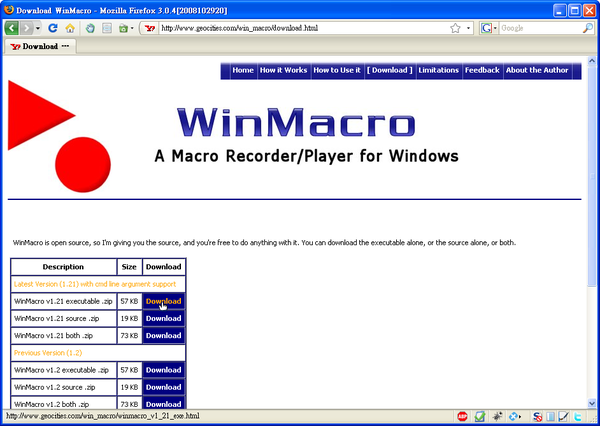Click the 'Previous Version (1.2)' heading text
Image resolution: width=600 pixels, height=426 pixels.
(x=48, y=353)
